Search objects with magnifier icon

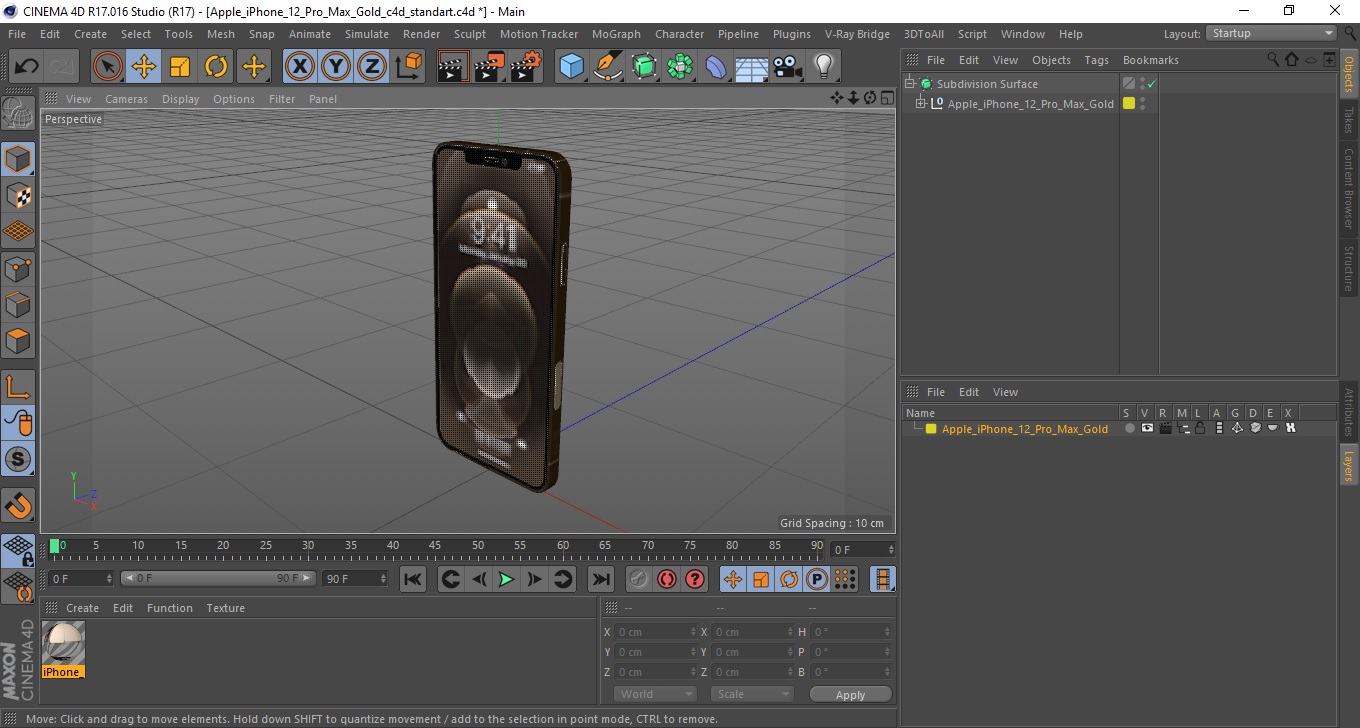1272,60
